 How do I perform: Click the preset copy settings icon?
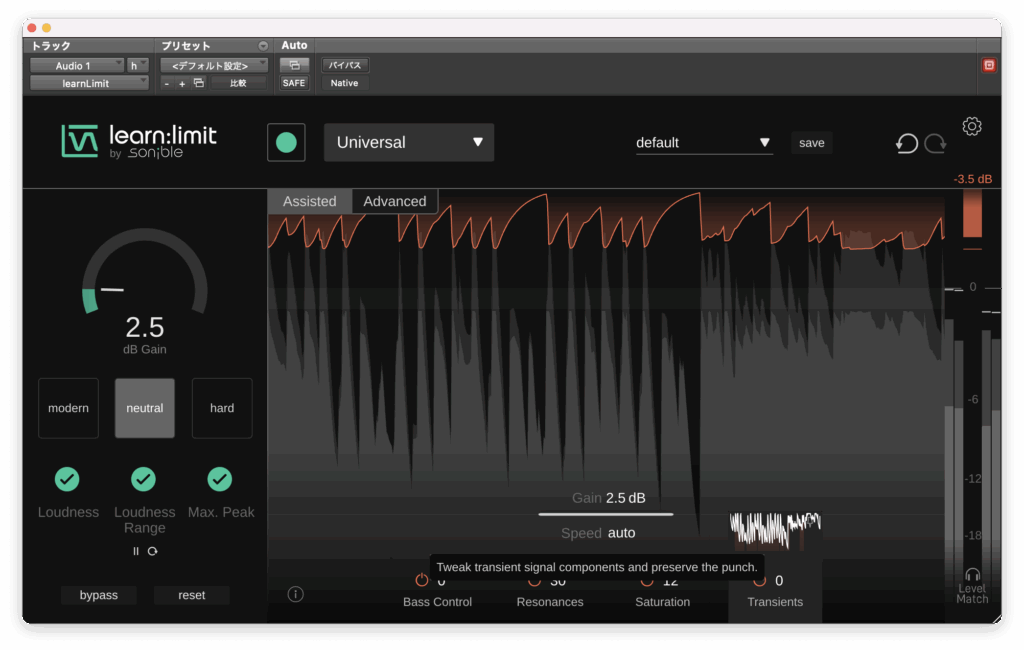pos(199,83)
